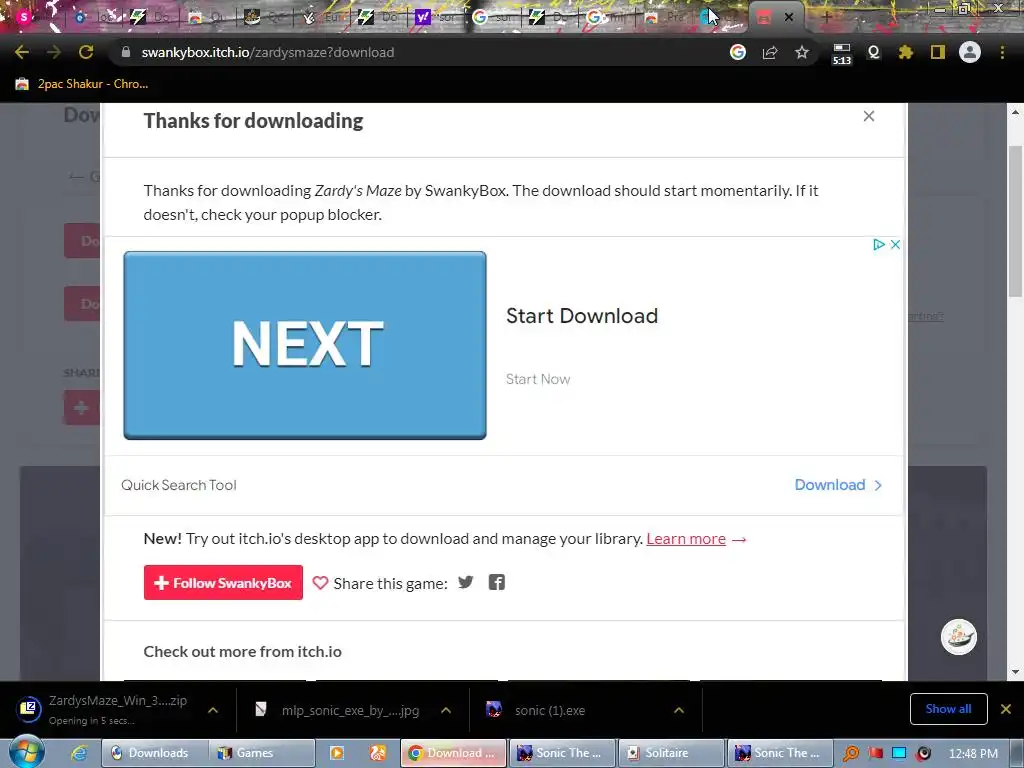Share the game on Twitter
1024x768 pixels.
click(x=466, y=582)
